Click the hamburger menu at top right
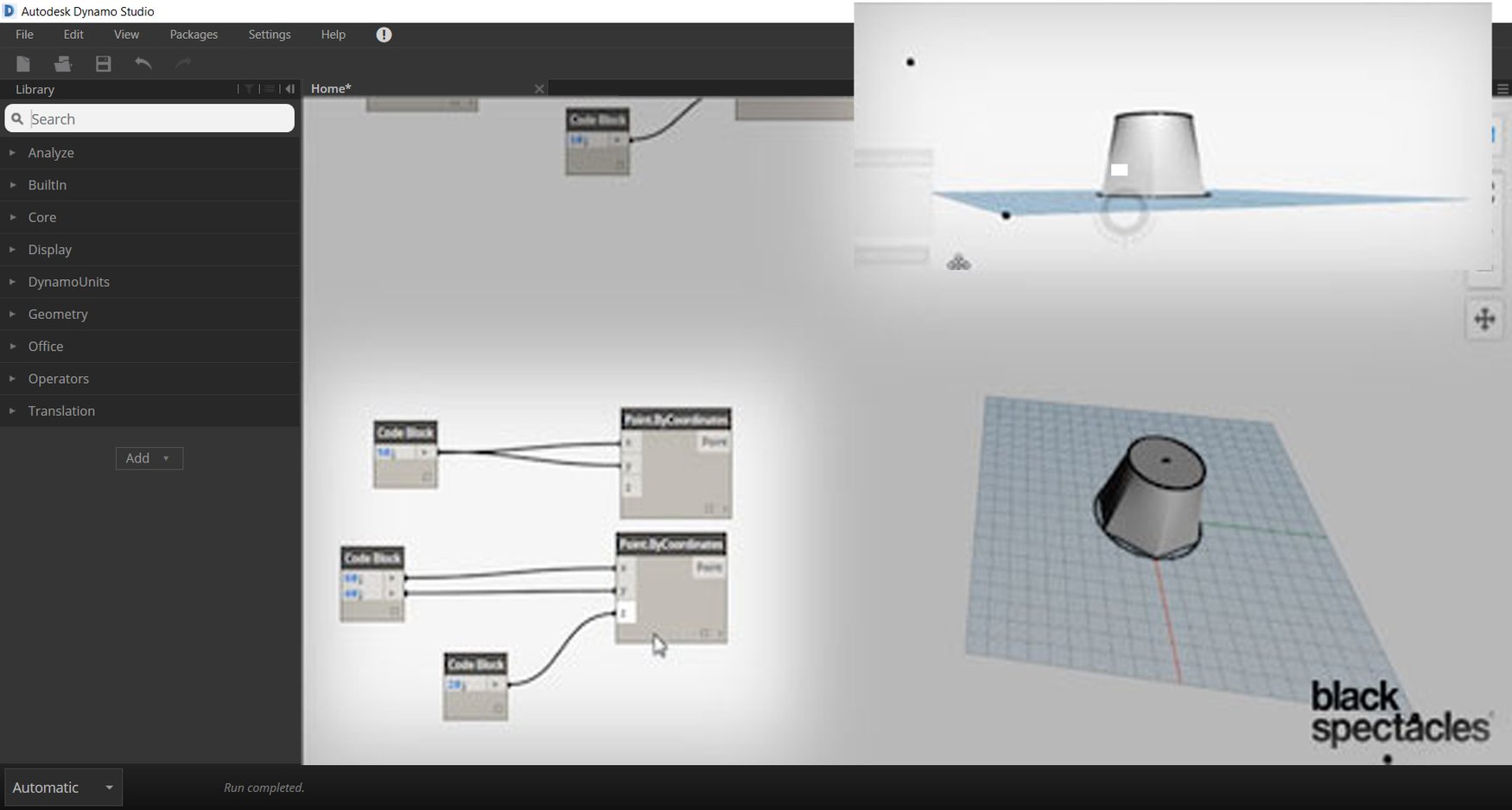 (x=1503, y=89)
